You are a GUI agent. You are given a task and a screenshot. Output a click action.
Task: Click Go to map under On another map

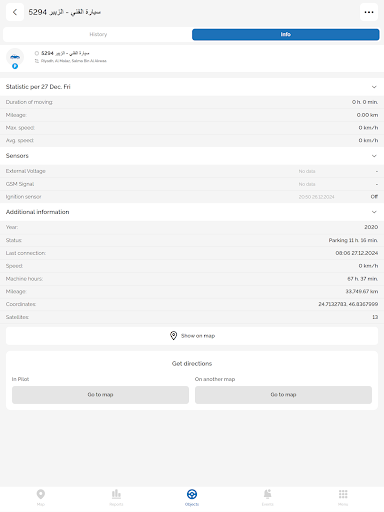[x=283, y=395]
